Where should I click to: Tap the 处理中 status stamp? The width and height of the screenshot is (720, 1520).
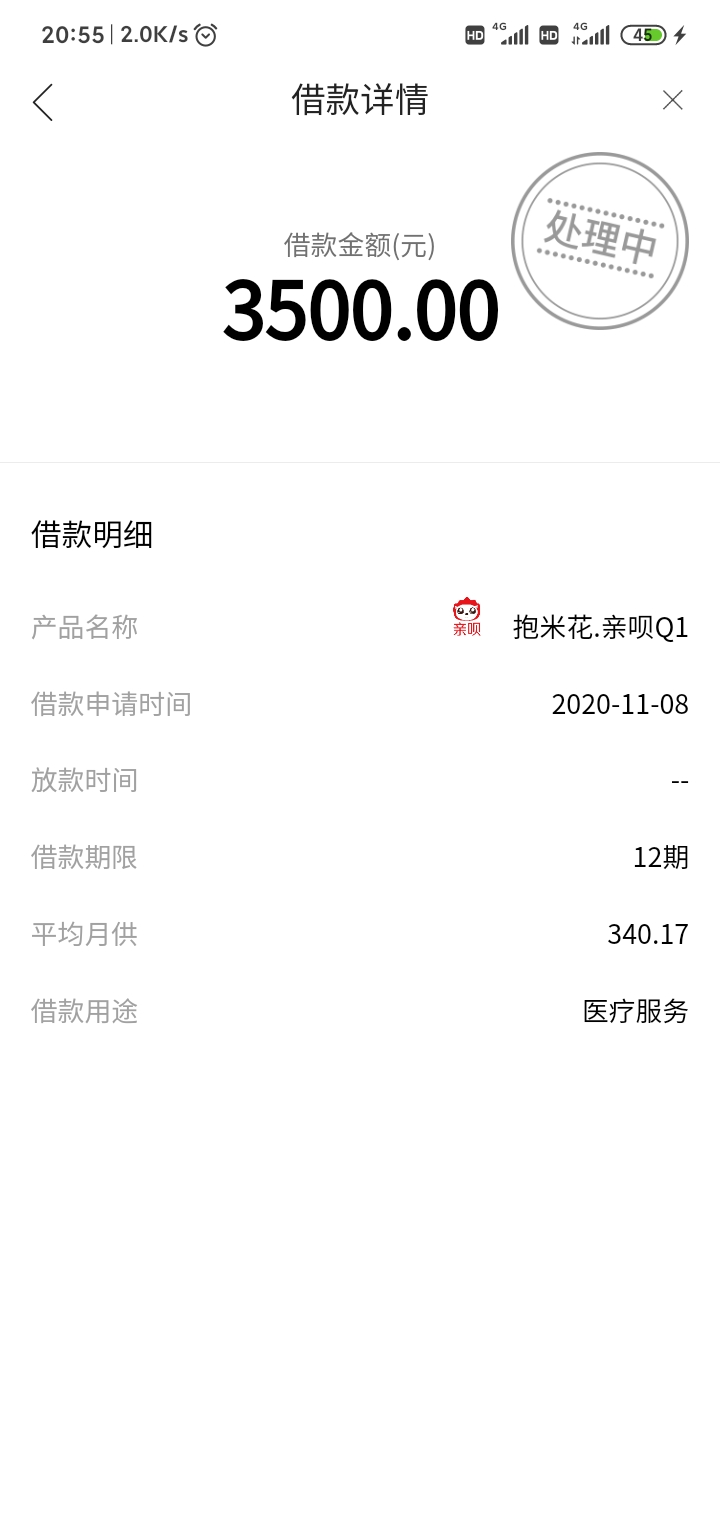pyautogui.click(x=600, y=240)
